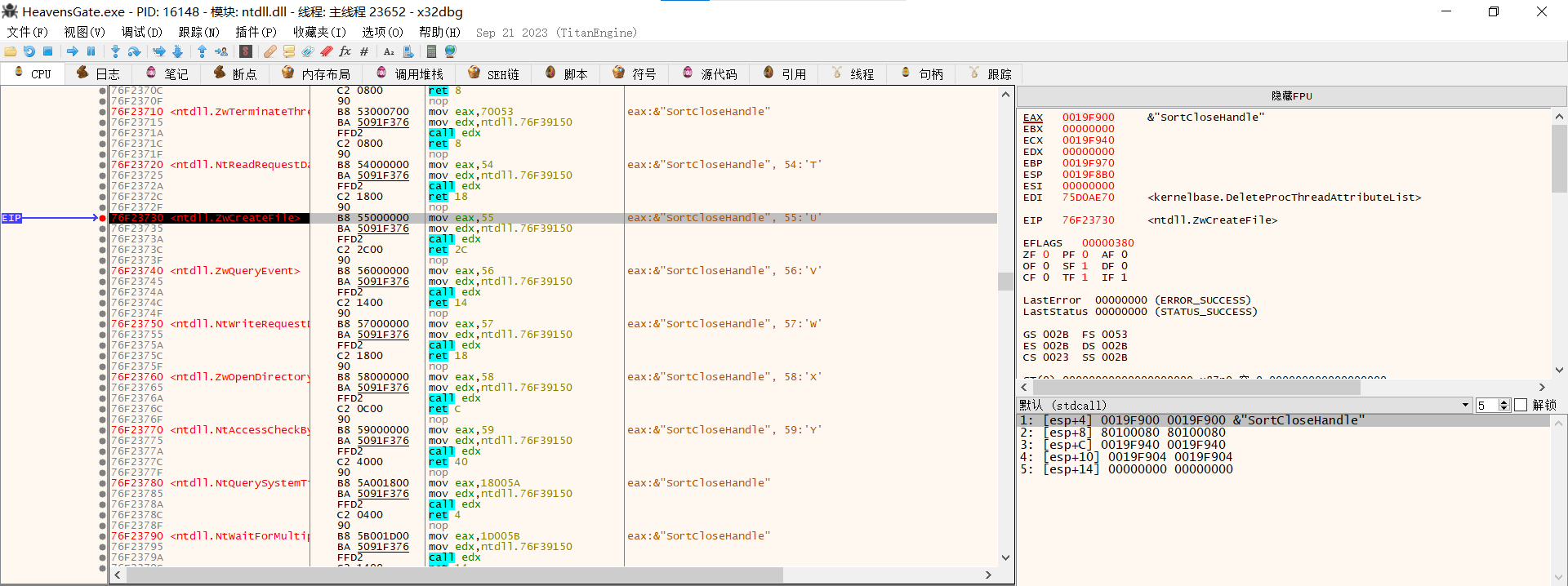Screen dimensions: 1568x586
Task: Open the calculator tool
Action: click(x=431, y=51)
